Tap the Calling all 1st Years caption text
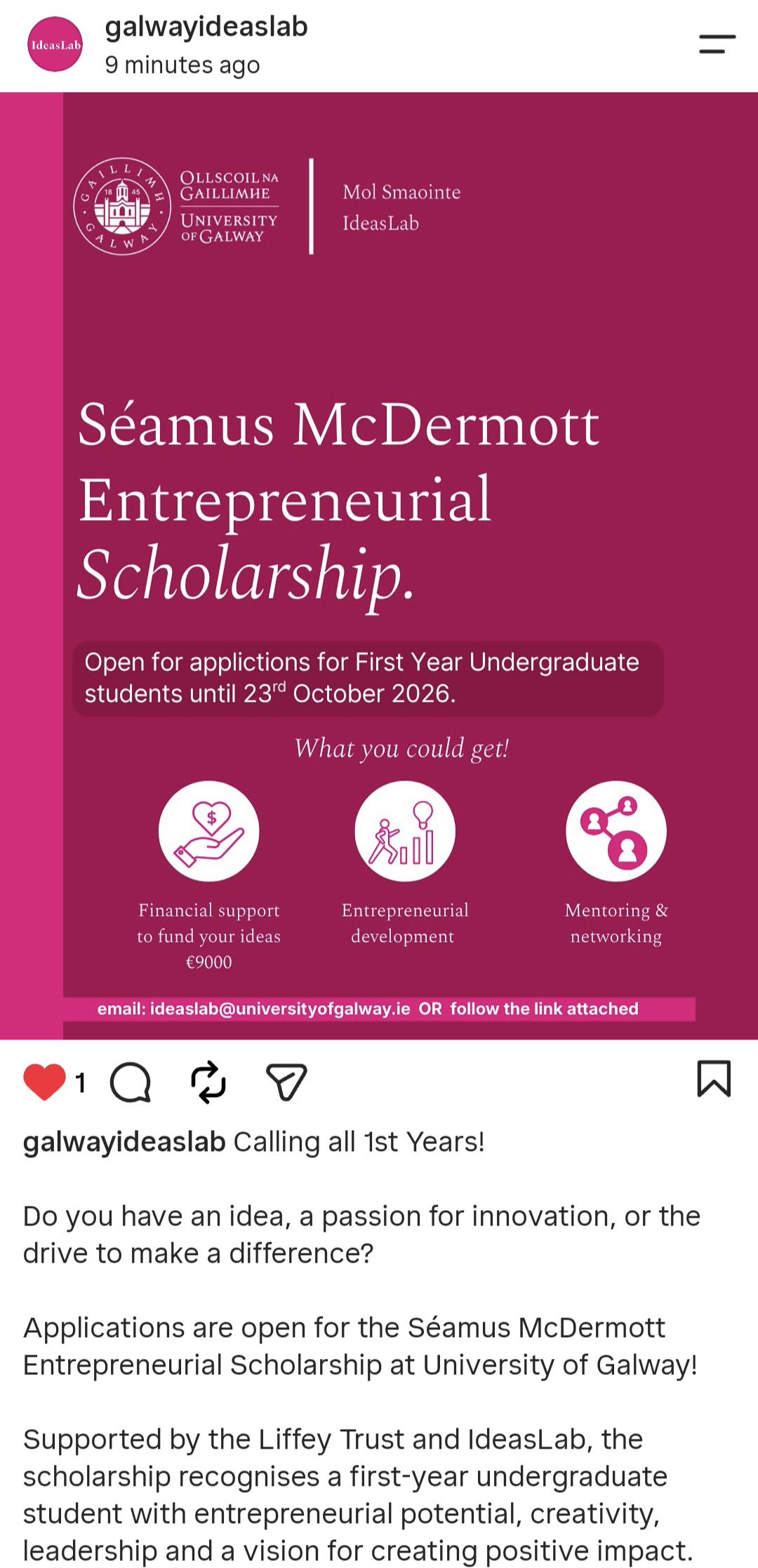758x1568 pixels. 359,1142
